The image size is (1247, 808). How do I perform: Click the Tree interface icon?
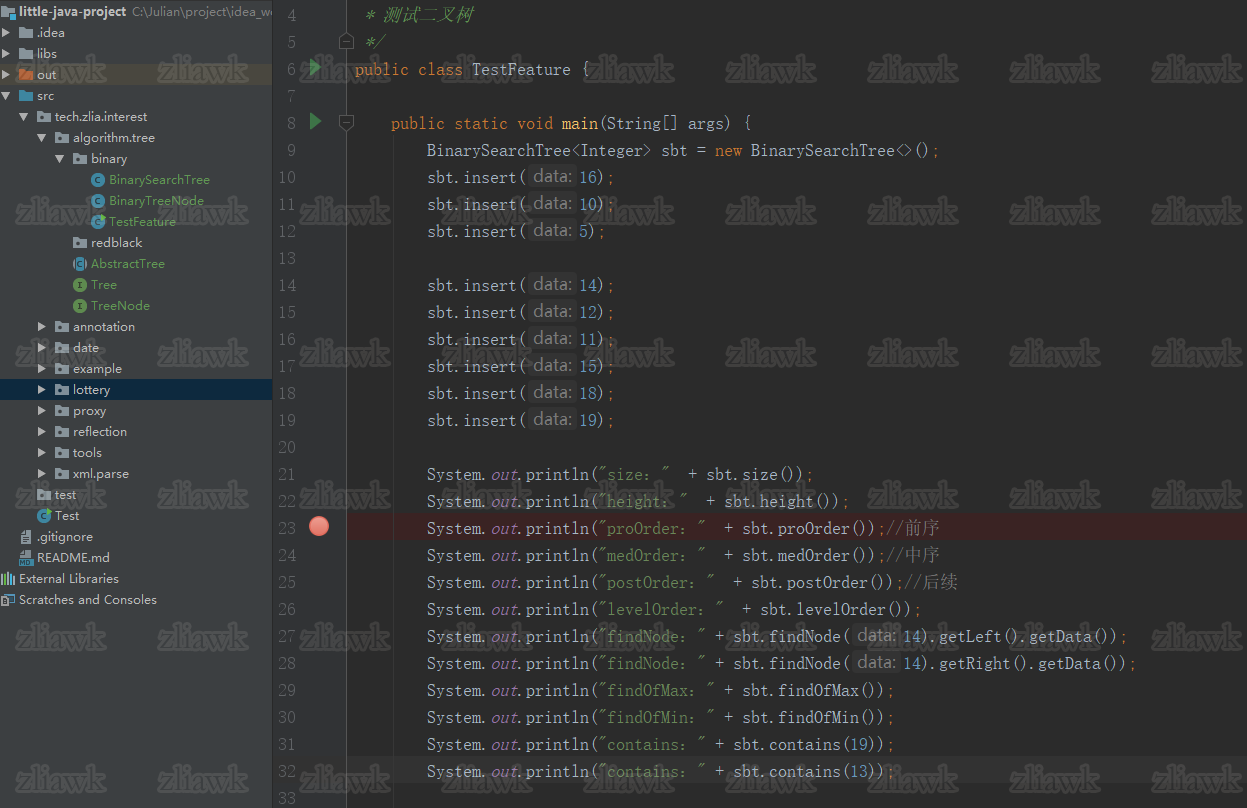coord(80,285)
